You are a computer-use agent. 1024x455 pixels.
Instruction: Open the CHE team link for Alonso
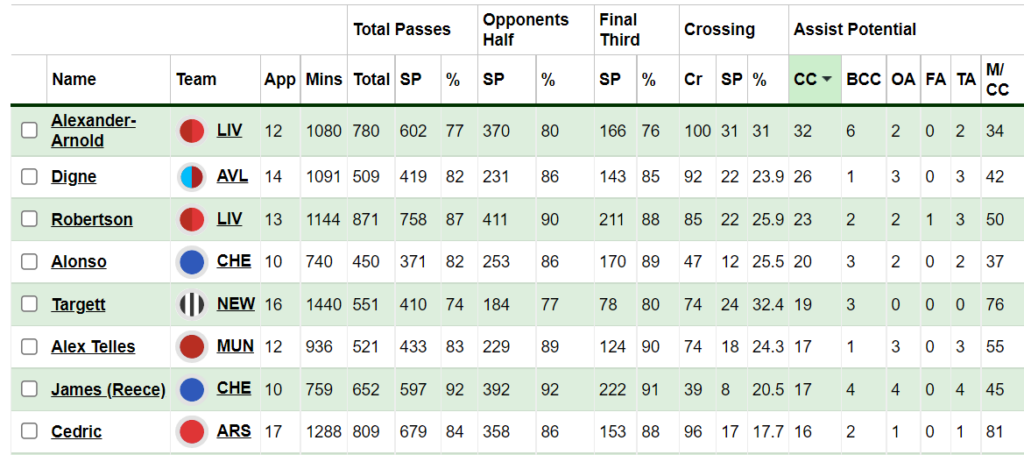[234, 261]
